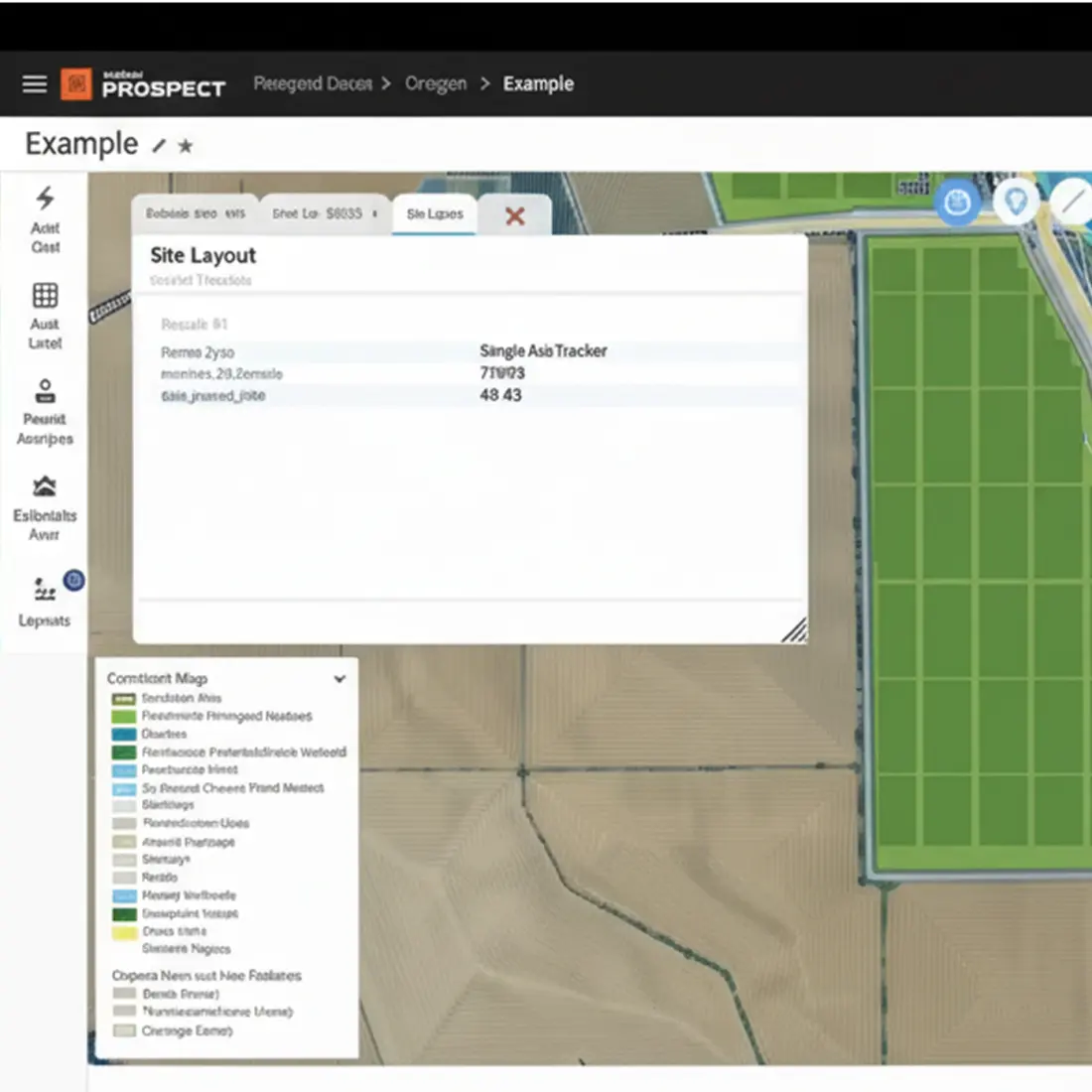Collapse the legend panel using its chevron

[x=339, y=678]
